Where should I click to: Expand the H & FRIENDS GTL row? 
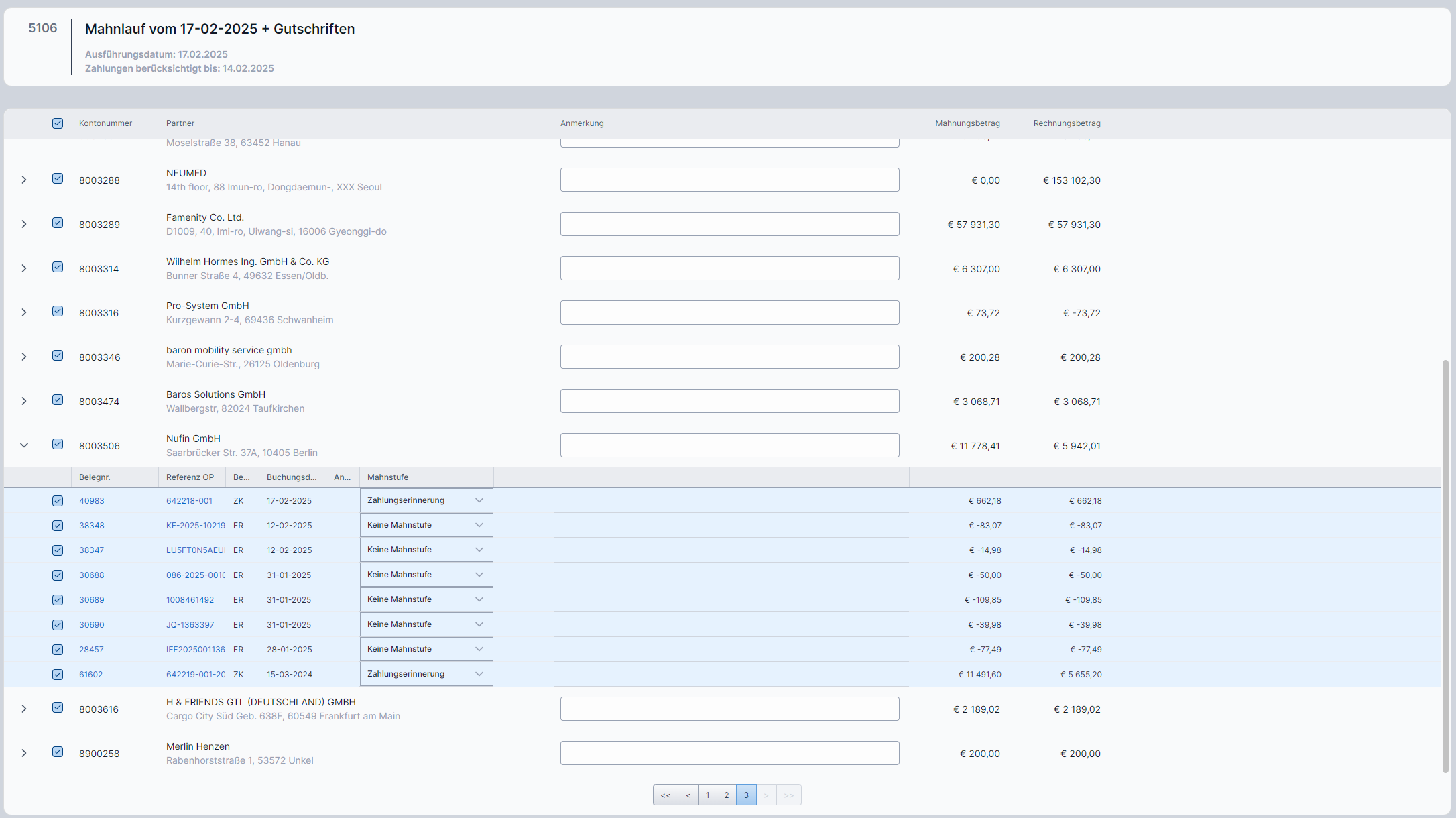click(x=24, y=709)
